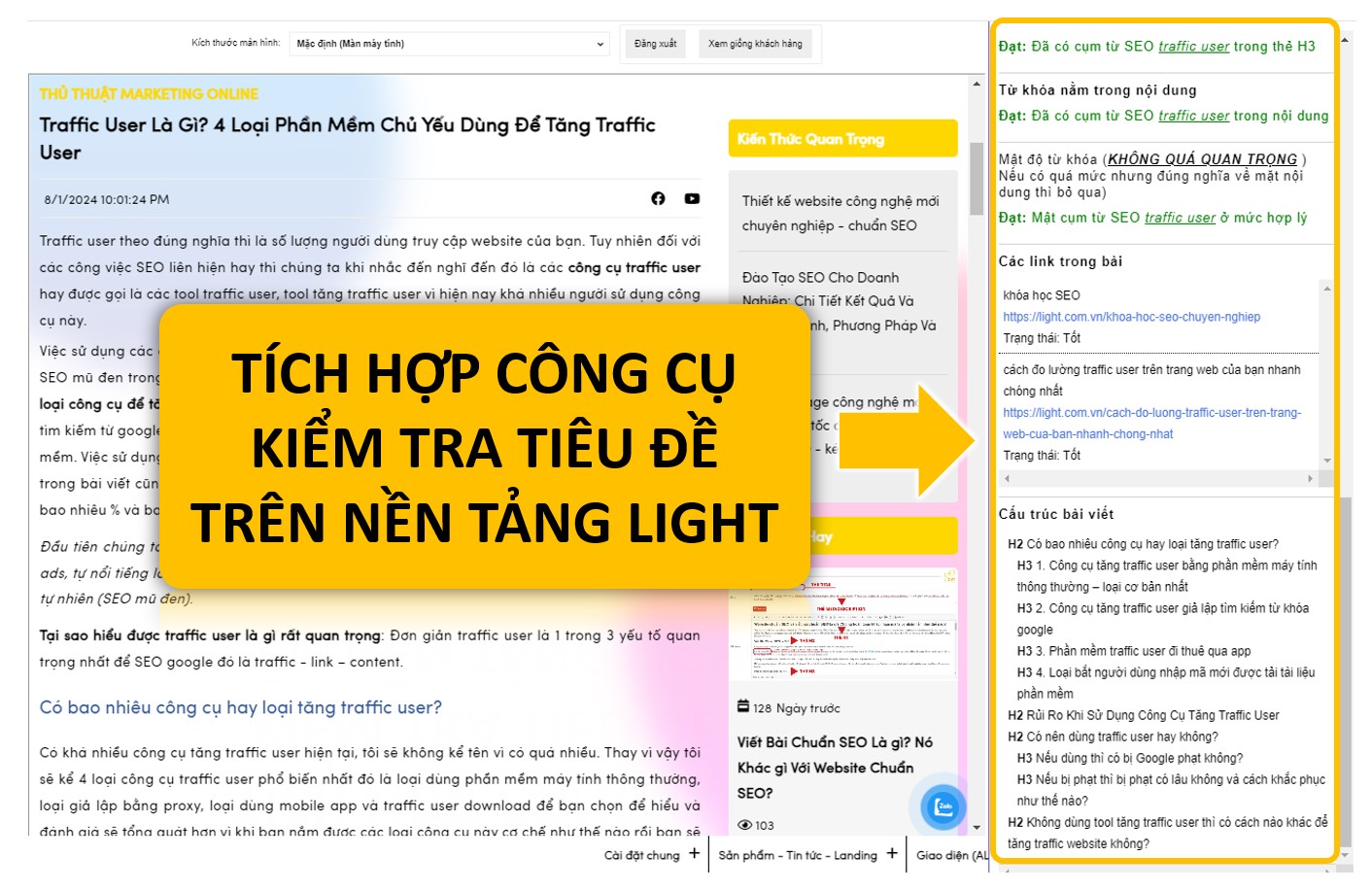Screen dimensions: 1372x891
Task: Click the article title Traffic User Là Gì
Action: (x=348, y=138)
